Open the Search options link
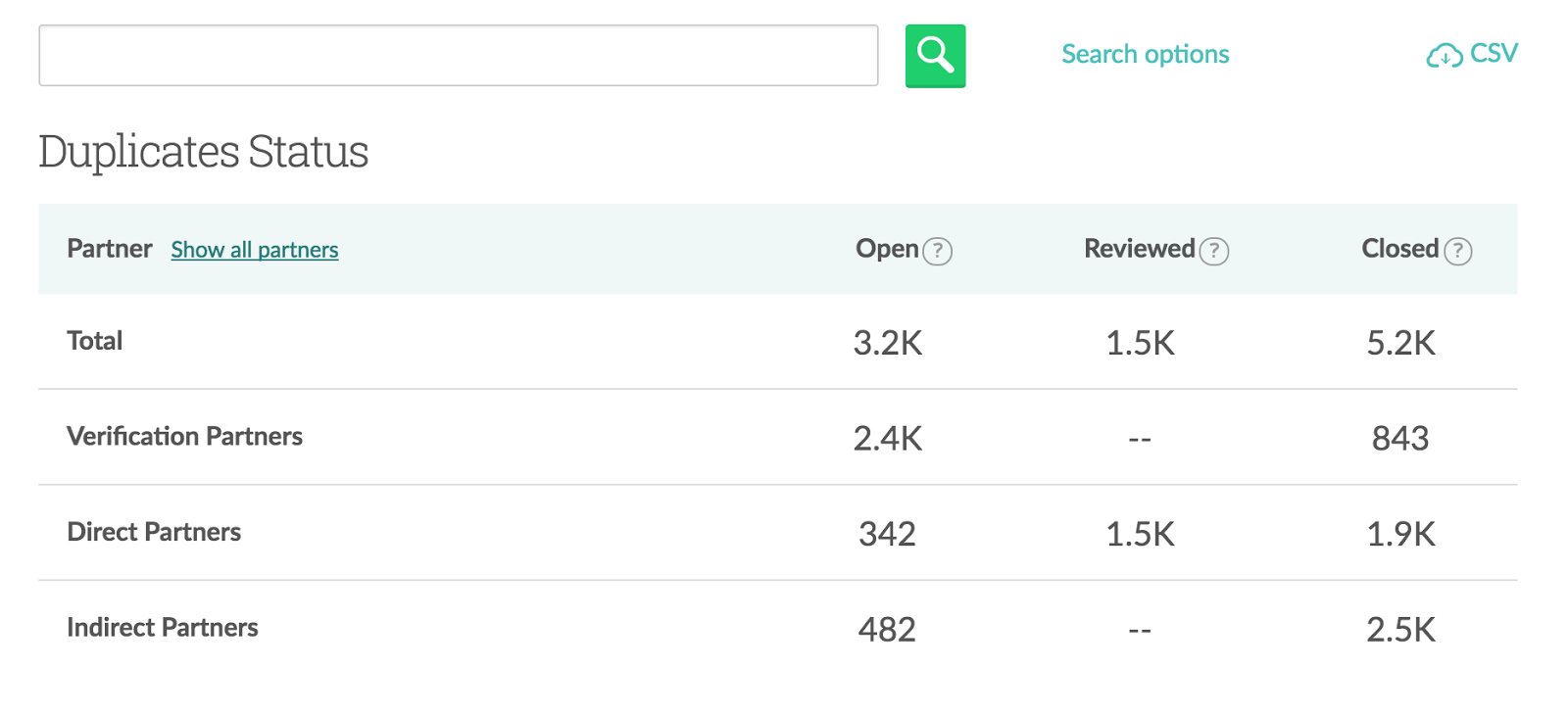The image size is (1568, 716). coord(1145,54)
